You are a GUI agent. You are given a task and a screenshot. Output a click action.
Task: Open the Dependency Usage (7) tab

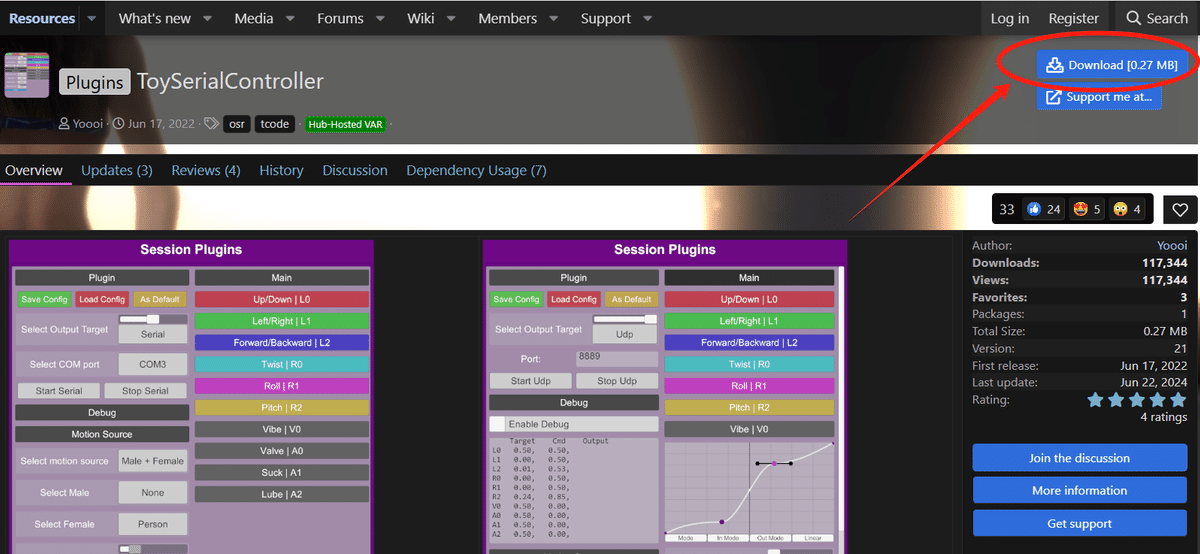tap(476, 170)
